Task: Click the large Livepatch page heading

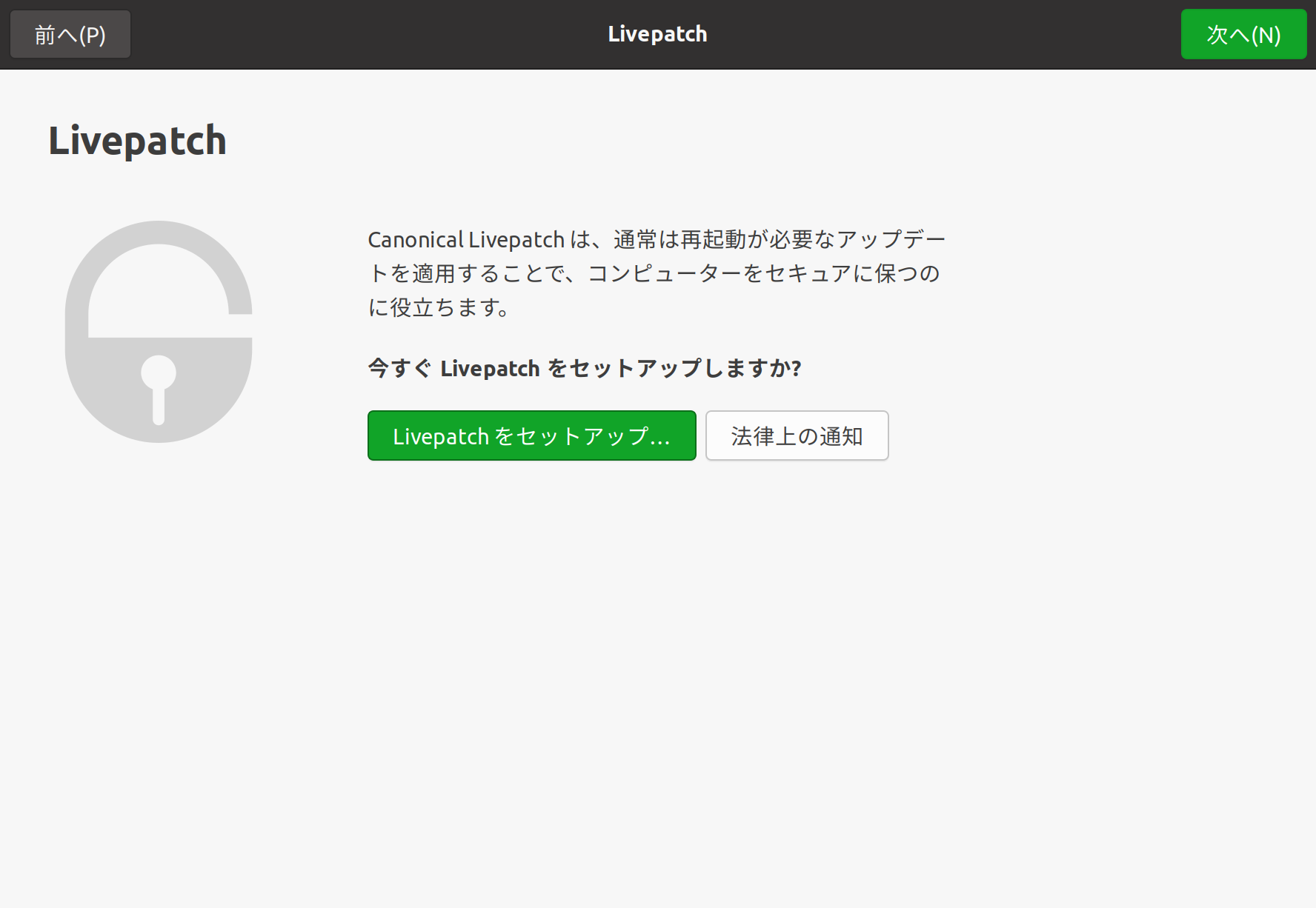Action: tap(137, 141)
